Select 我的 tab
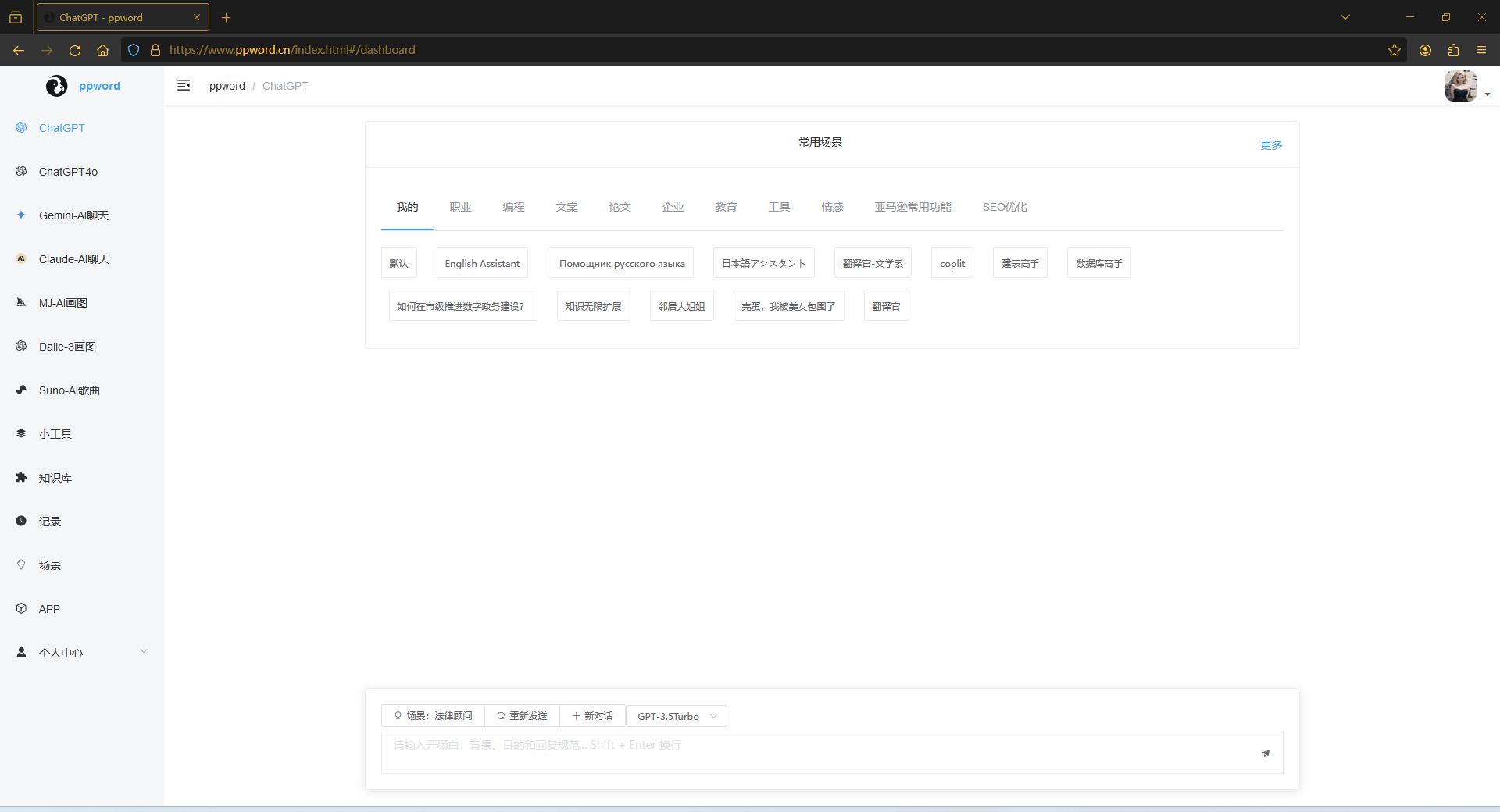 (x=407, y=207)
